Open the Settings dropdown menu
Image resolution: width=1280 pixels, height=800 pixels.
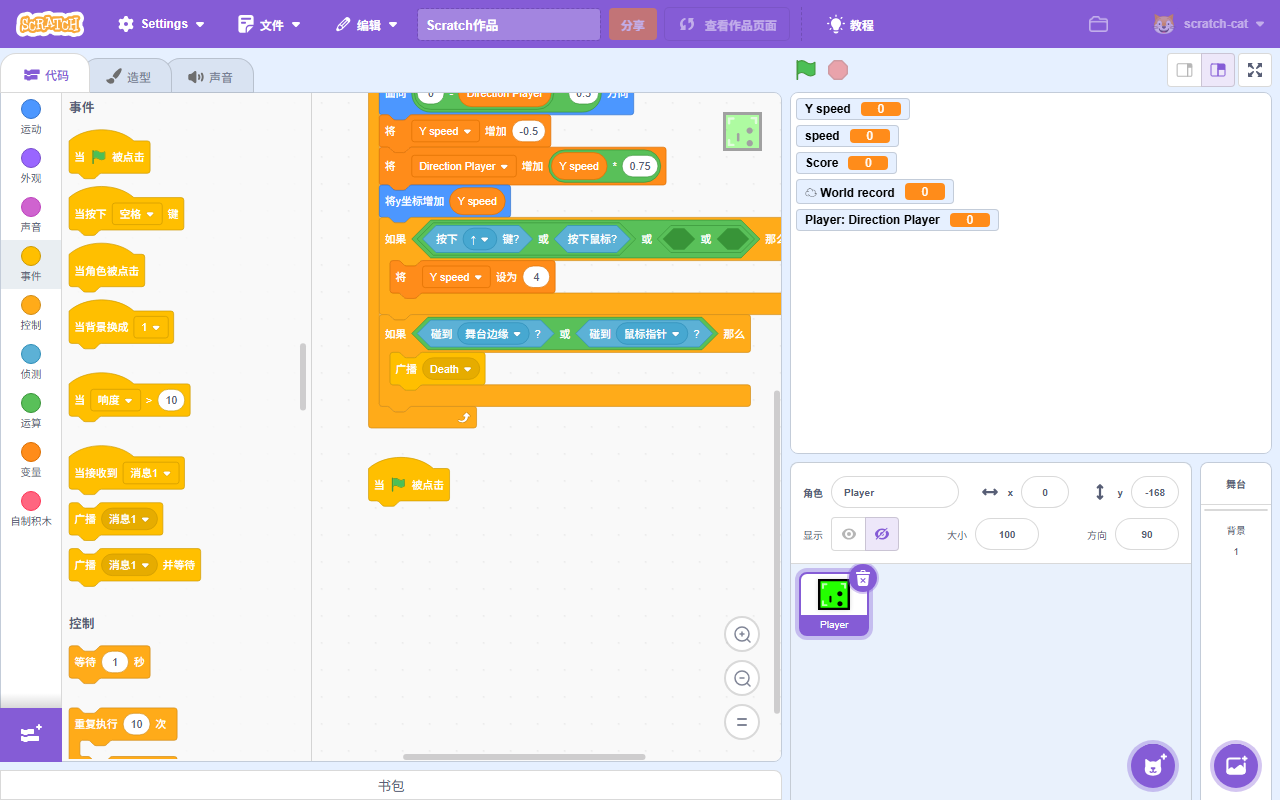[x=161, y=24]
